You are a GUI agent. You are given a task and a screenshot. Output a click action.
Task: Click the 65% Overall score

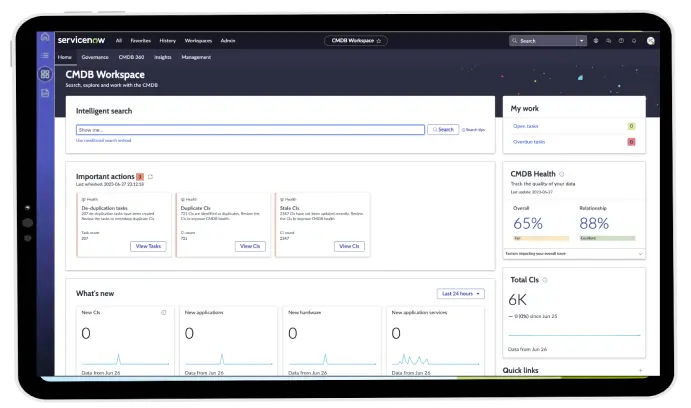(528, 223)
